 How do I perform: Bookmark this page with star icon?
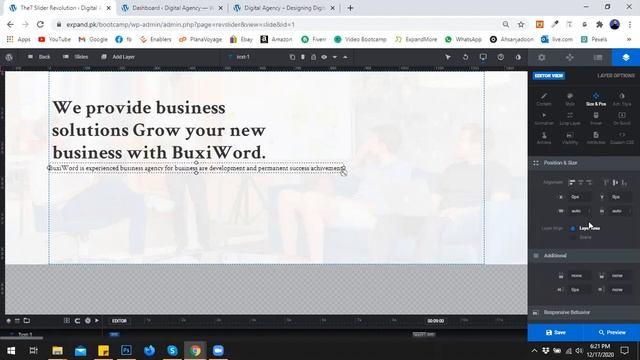pos(521,24)
